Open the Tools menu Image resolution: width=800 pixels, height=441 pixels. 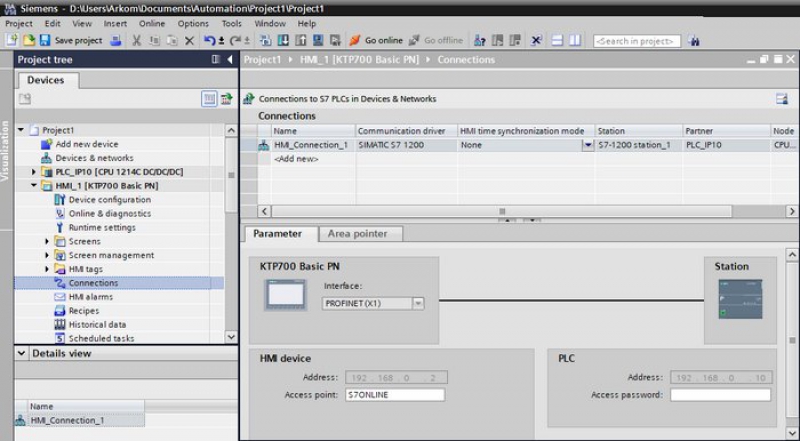[x=232, y=23]
